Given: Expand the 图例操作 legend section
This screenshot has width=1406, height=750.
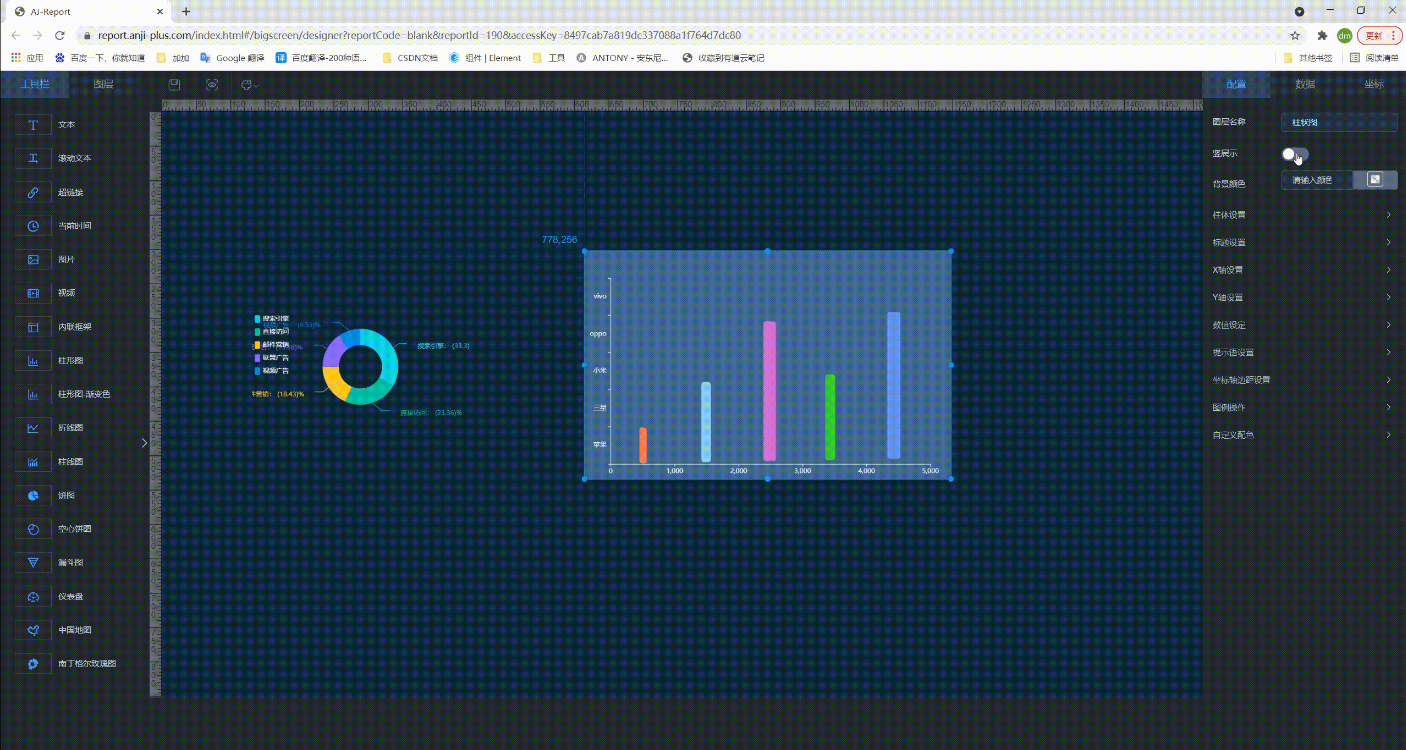Looking at the screenshot, I should pos(1301,408).
